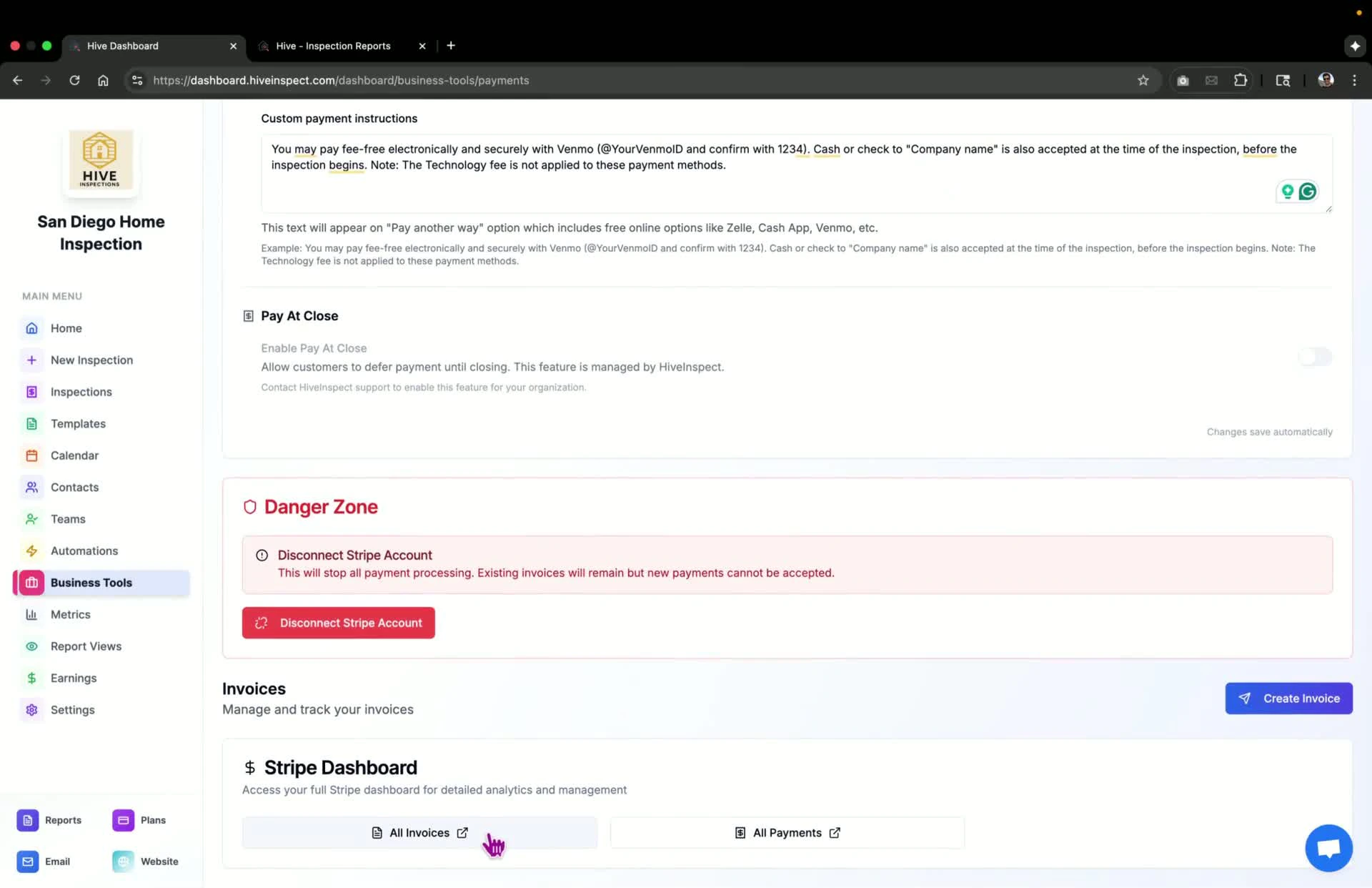Viewport: 1372px width, 888px height.
Task: Open Reports shortcut at sidebar bottom
Action: click(49, 820)
